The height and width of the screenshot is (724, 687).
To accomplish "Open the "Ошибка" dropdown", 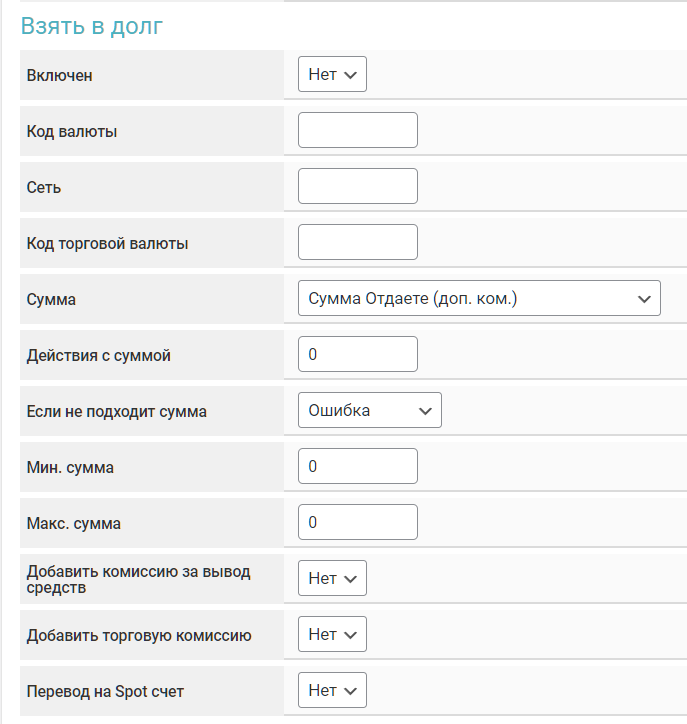I will click(x=369, y=410).
